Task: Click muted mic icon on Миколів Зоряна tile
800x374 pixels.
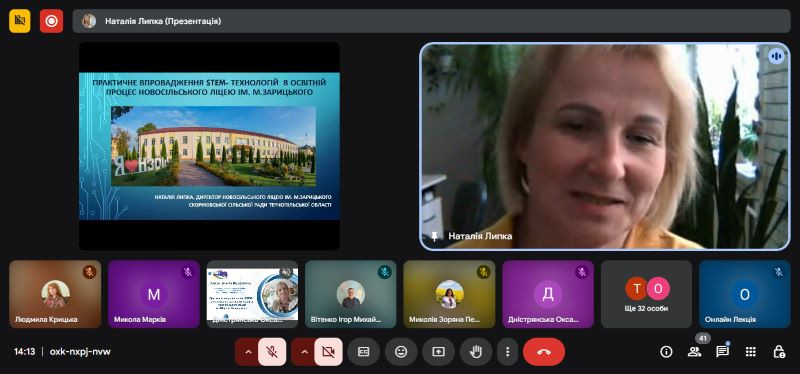Action: point(484,272)
